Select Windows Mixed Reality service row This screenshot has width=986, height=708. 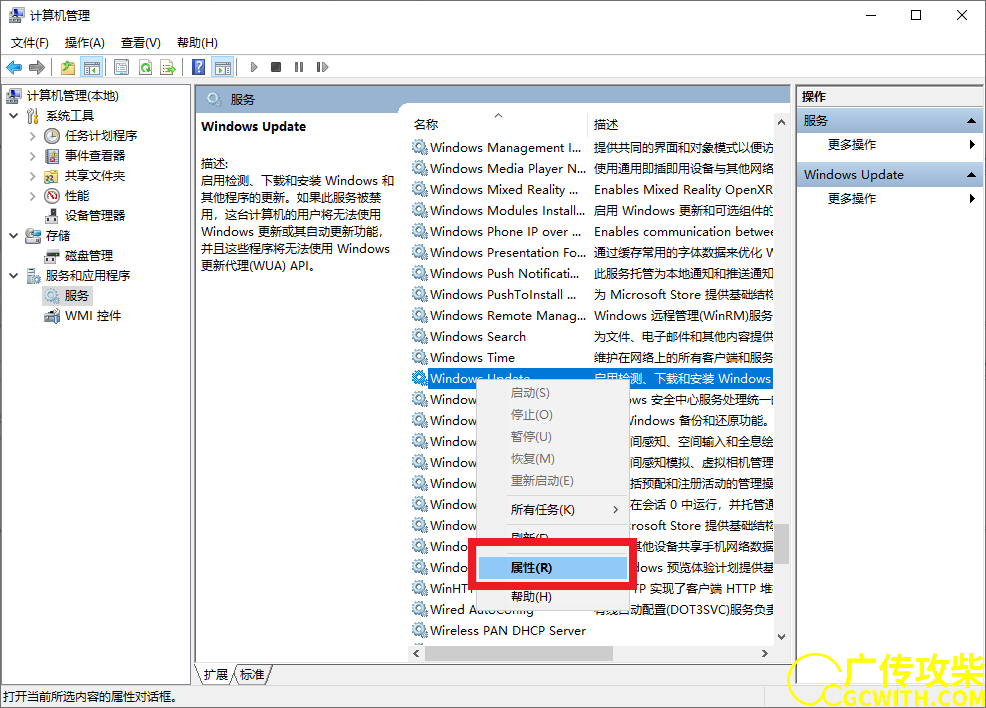tap(592, 190)
